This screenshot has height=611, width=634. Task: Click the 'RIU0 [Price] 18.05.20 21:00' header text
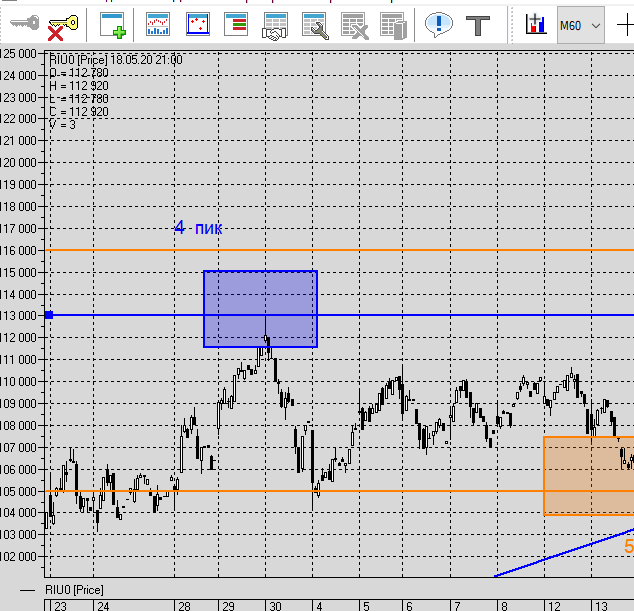pos(116,60)
